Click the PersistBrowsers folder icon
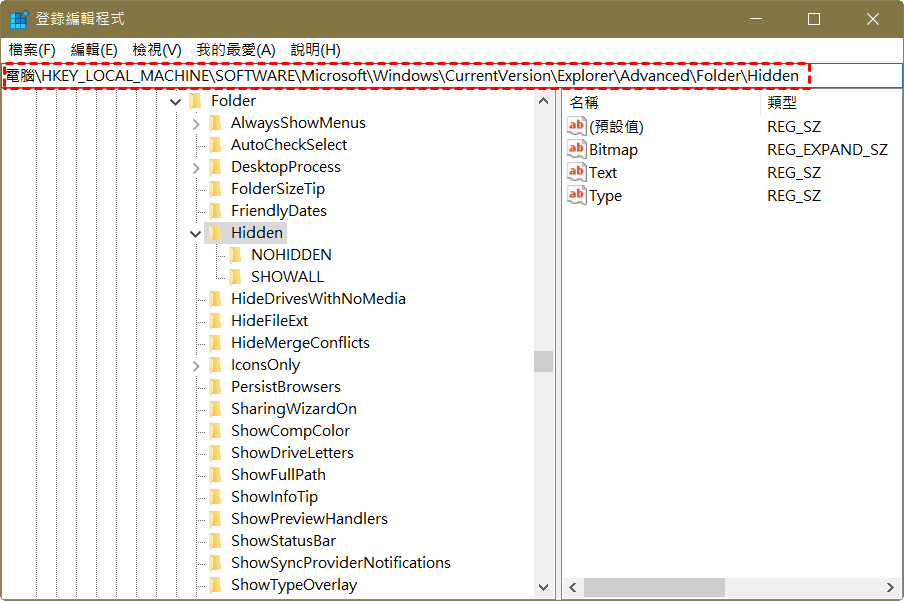Image resolution: width=904 pixels, height=601 pixels. (216, 387)
